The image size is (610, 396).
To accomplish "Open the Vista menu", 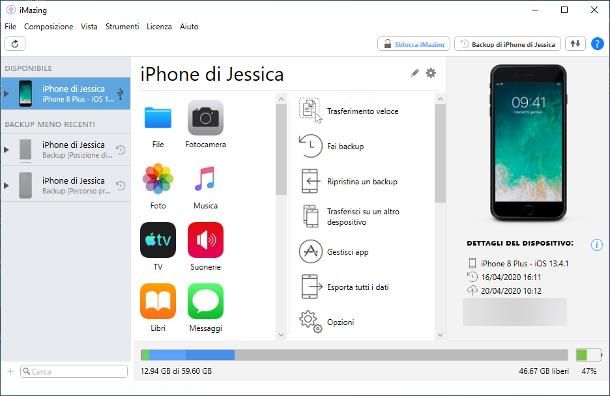I will point(89,26).
